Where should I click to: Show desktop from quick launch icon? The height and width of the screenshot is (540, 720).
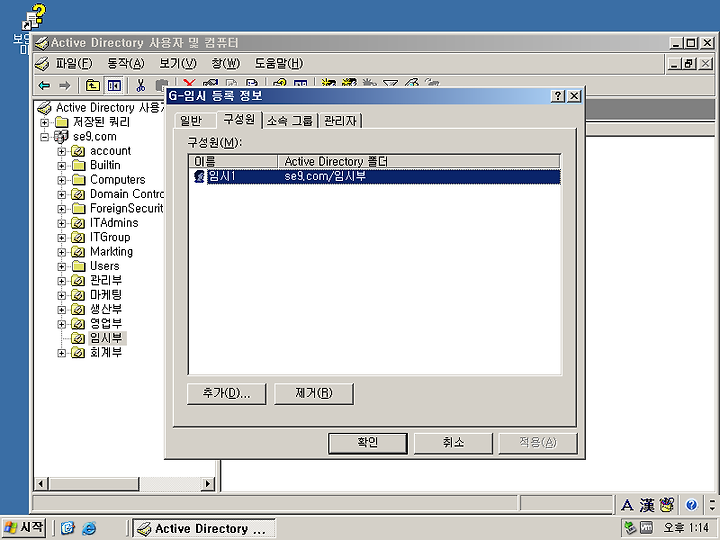click(68, 529)
